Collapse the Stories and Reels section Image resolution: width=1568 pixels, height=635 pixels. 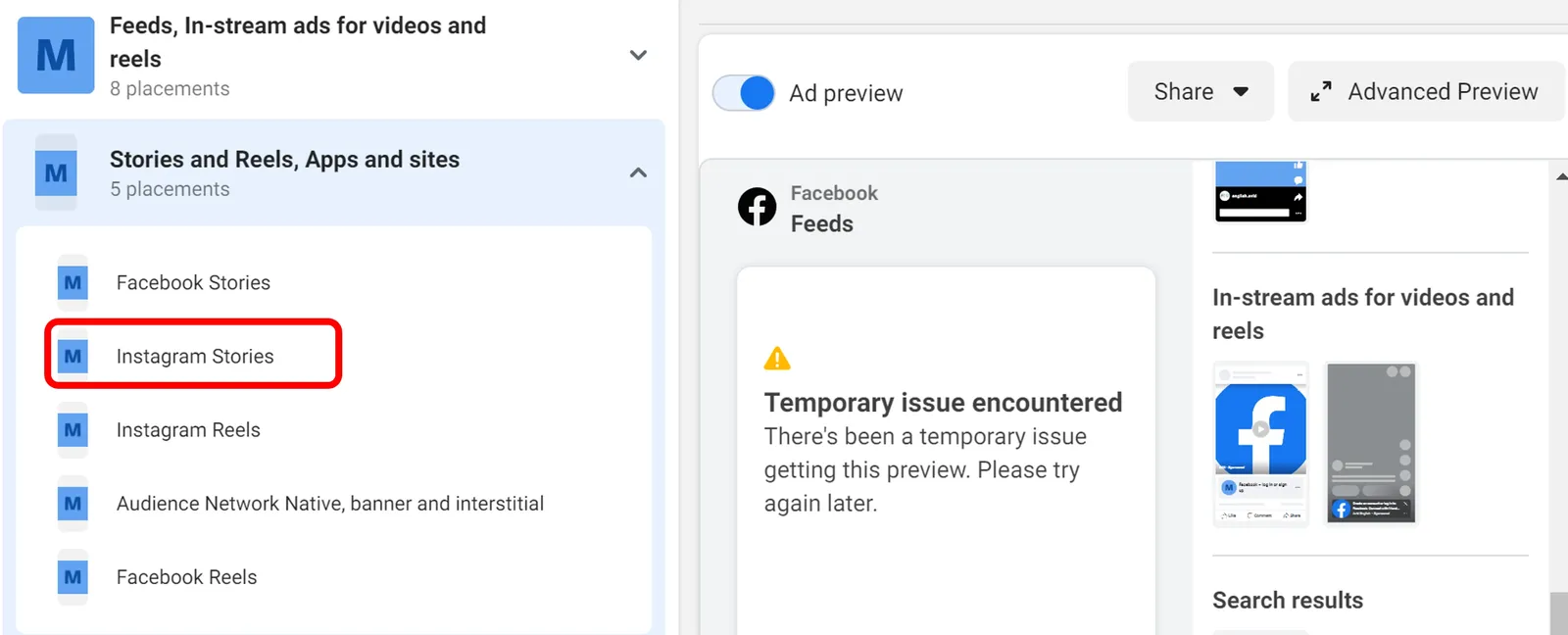[x=638, y=171]
